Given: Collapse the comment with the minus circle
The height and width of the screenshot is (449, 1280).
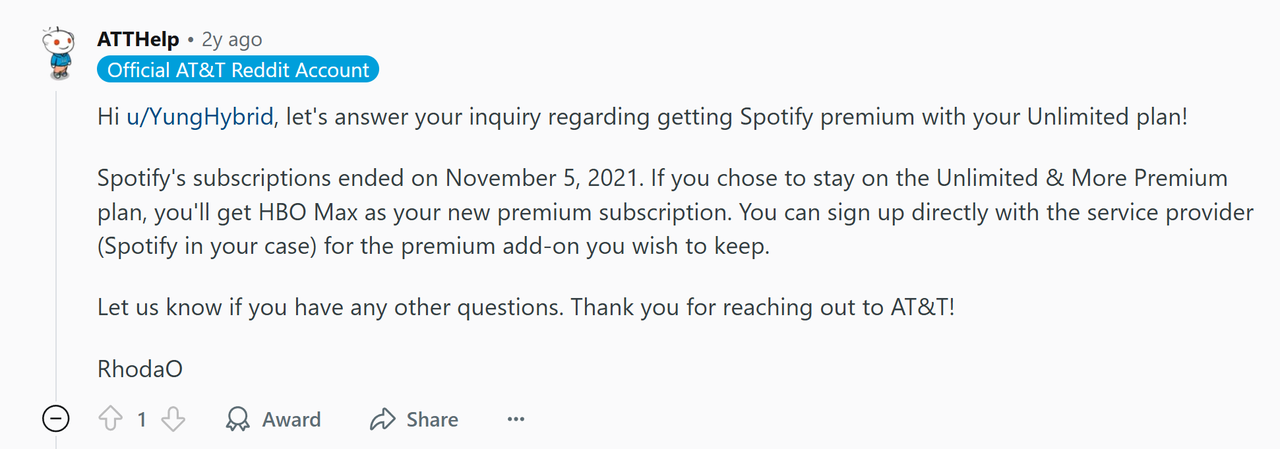Looking at the screenshot, I should pos(56,419).
